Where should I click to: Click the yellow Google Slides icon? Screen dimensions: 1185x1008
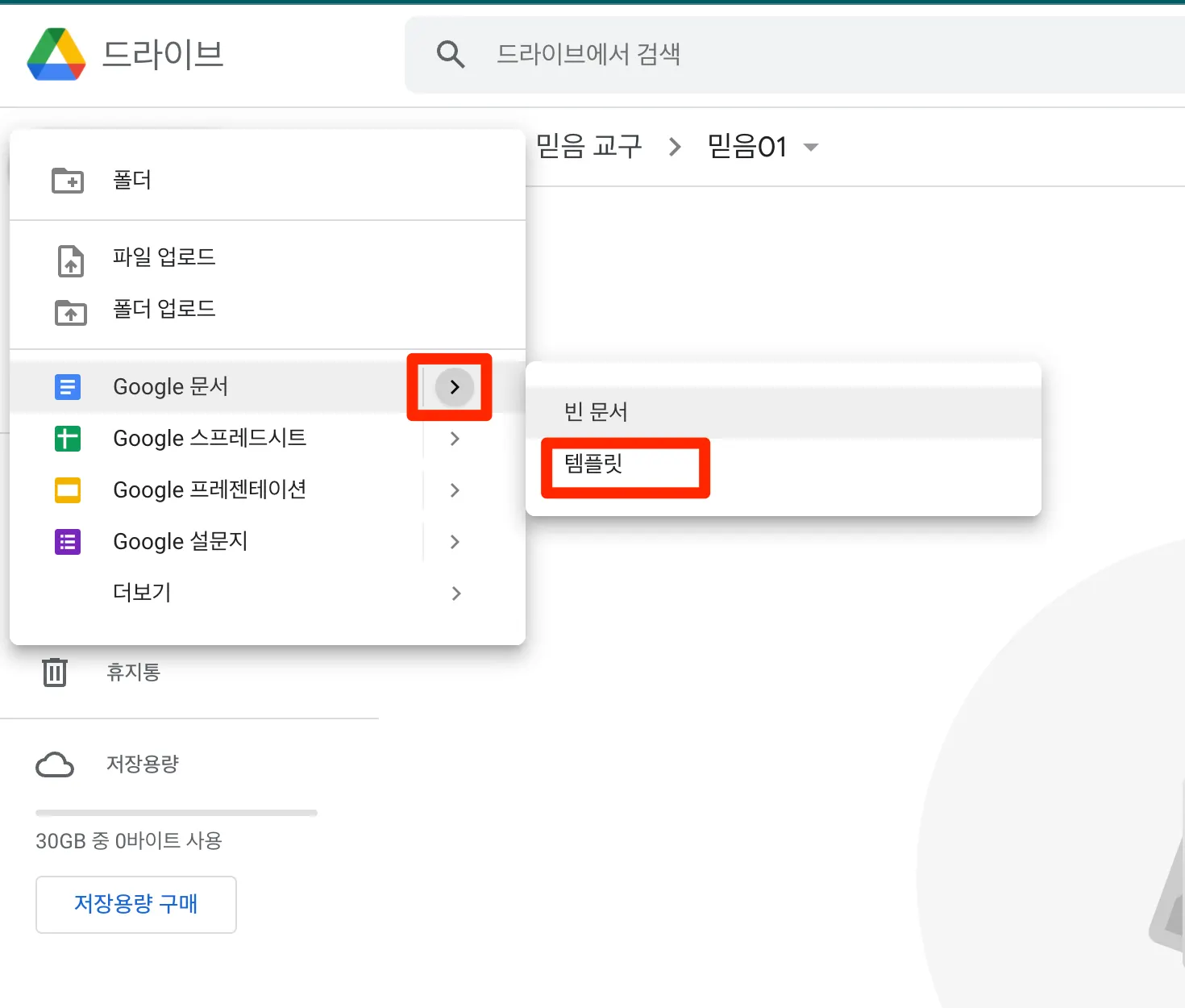[x=68, y=490]
